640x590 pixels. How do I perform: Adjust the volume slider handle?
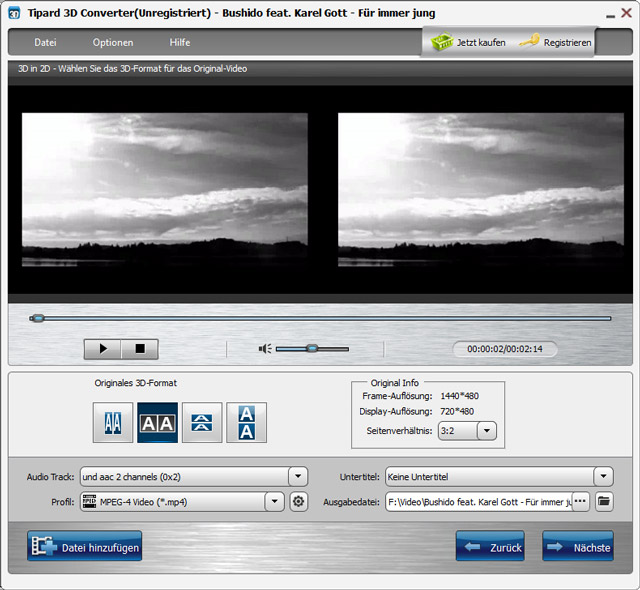312,348
